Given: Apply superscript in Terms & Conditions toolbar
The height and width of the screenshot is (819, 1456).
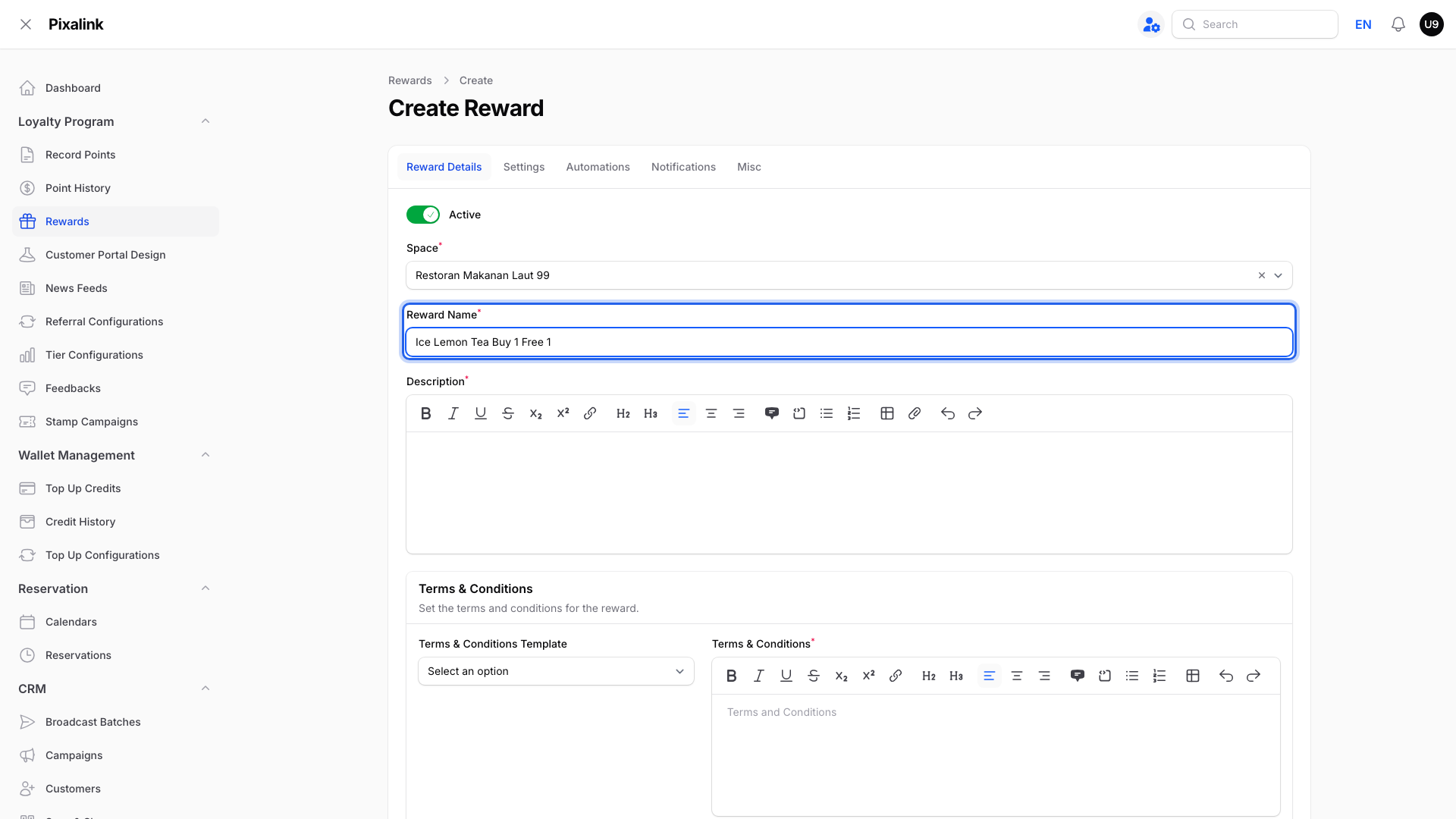Looking at the screenshot, I should click(869, 676).
